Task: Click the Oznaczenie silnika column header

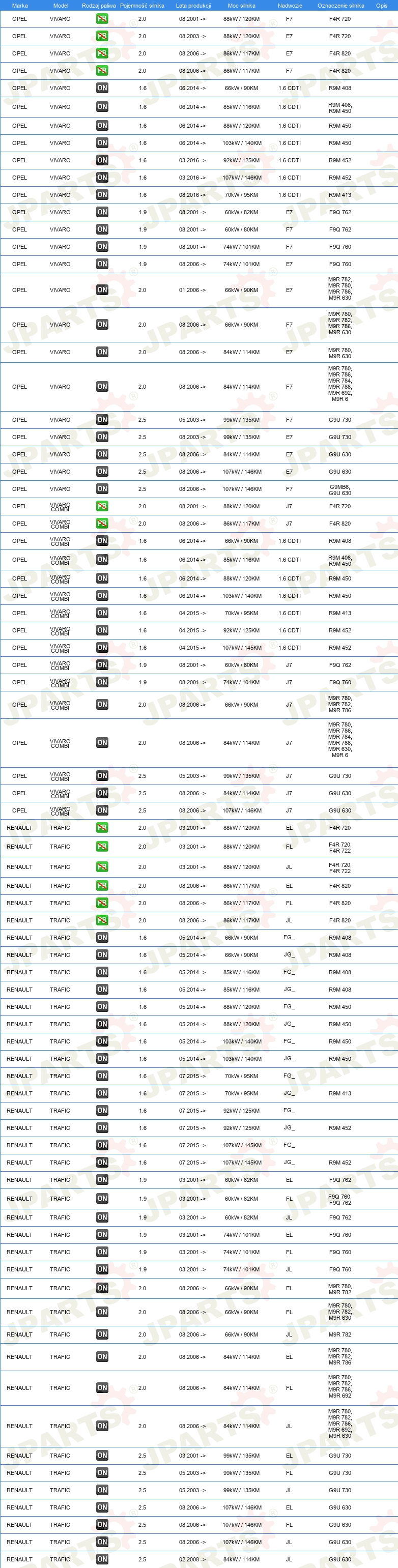Action: (x=341, y=6)
